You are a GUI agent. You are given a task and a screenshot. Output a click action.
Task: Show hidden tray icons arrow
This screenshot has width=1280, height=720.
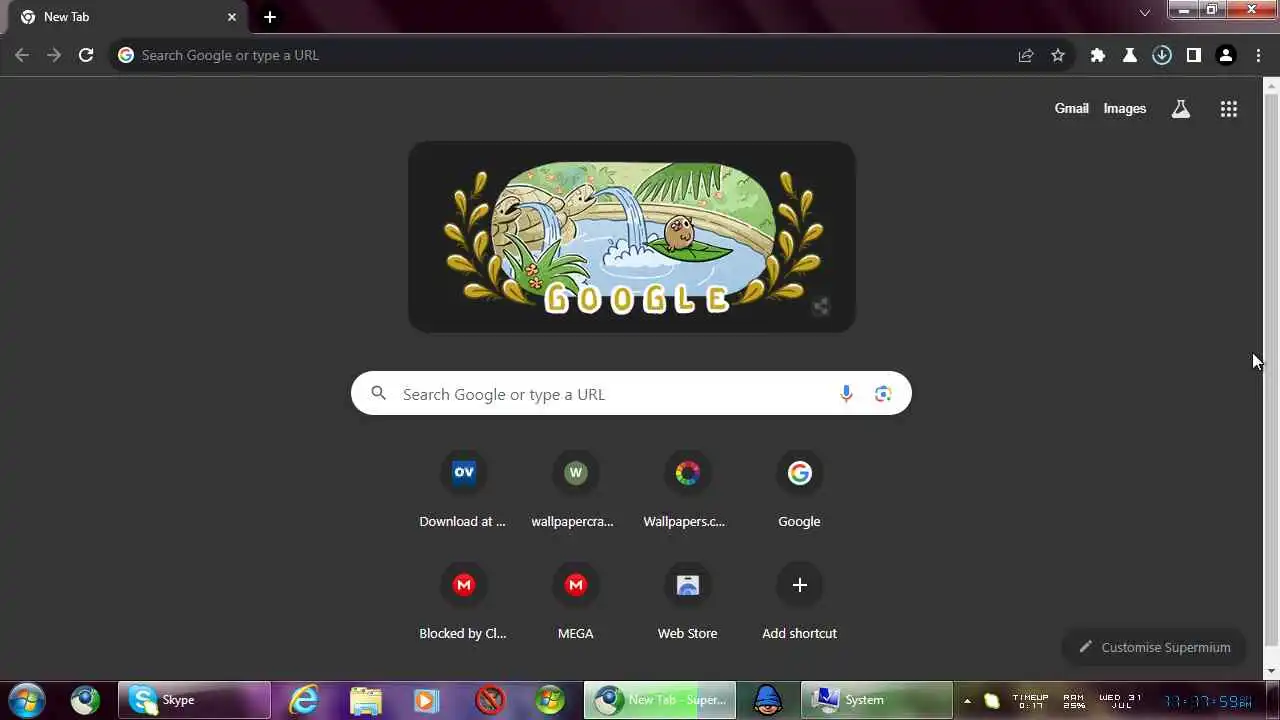tap(967, 701)
